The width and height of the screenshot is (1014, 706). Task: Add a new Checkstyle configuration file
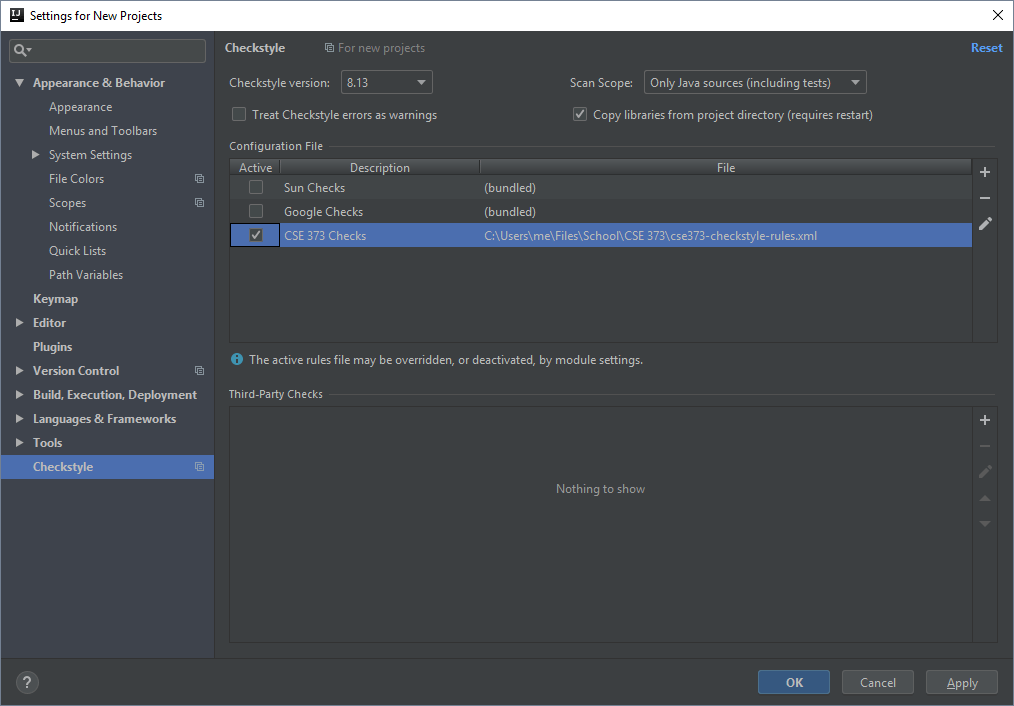coord(984,171)
